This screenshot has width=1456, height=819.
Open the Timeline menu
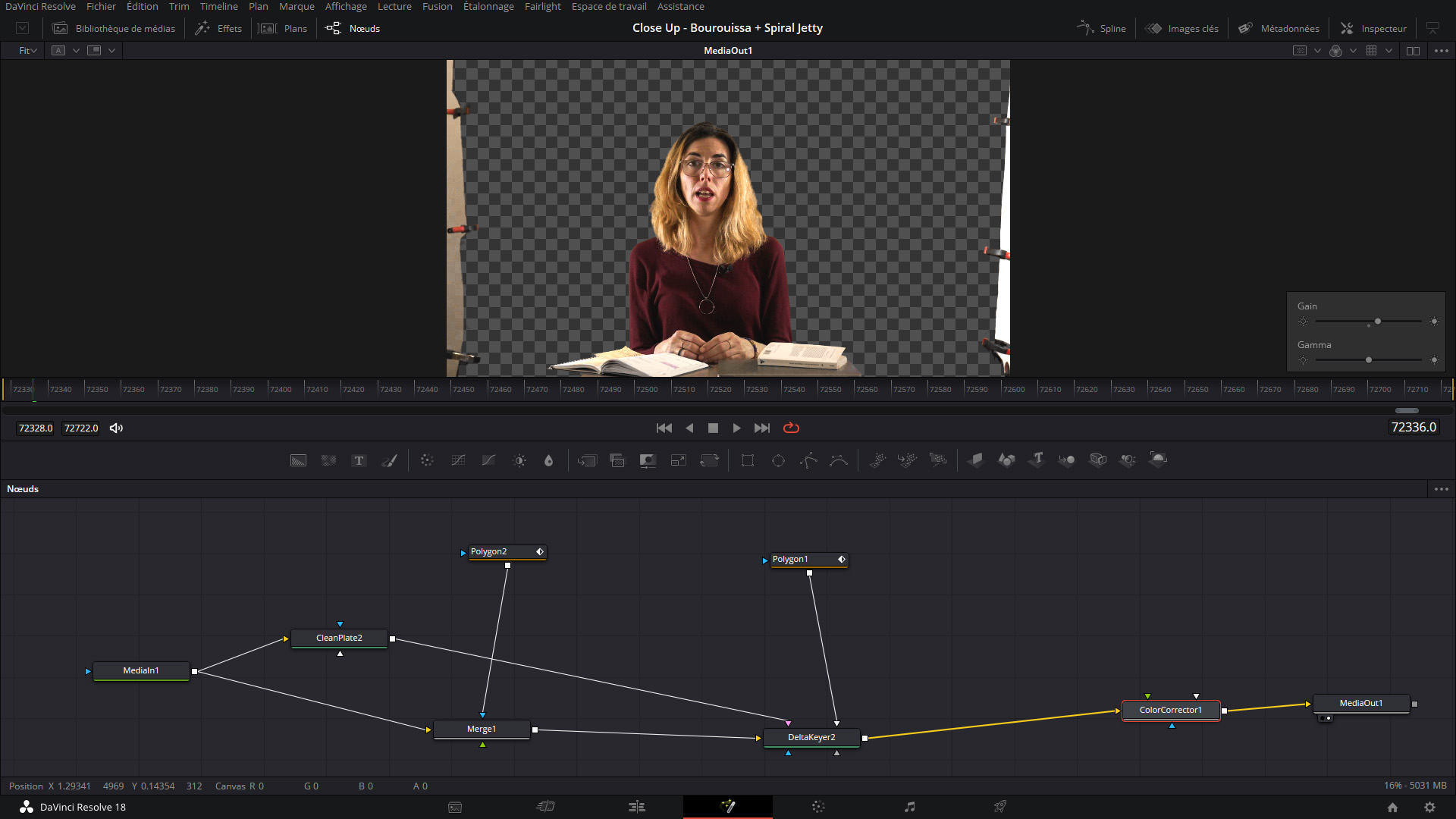219,6
